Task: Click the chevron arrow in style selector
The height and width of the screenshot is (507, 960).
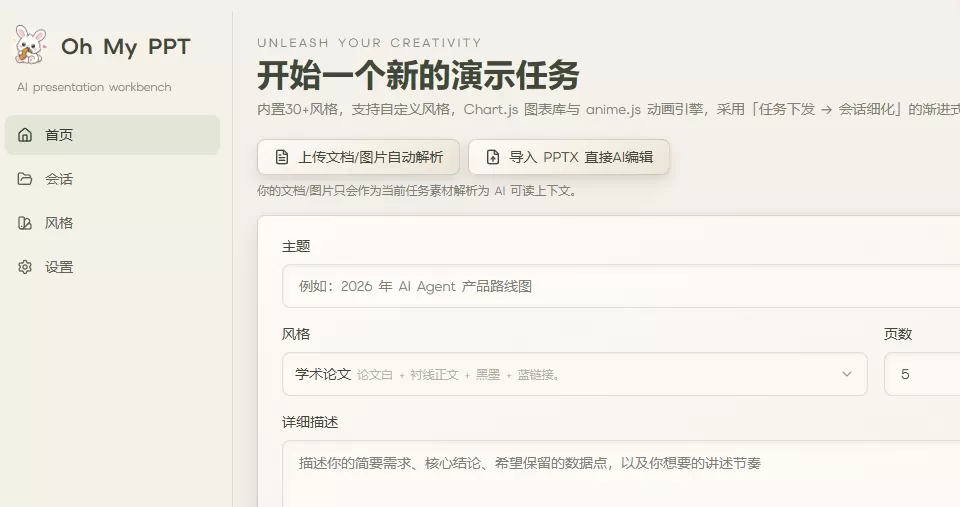Action: tap(847, 374)
